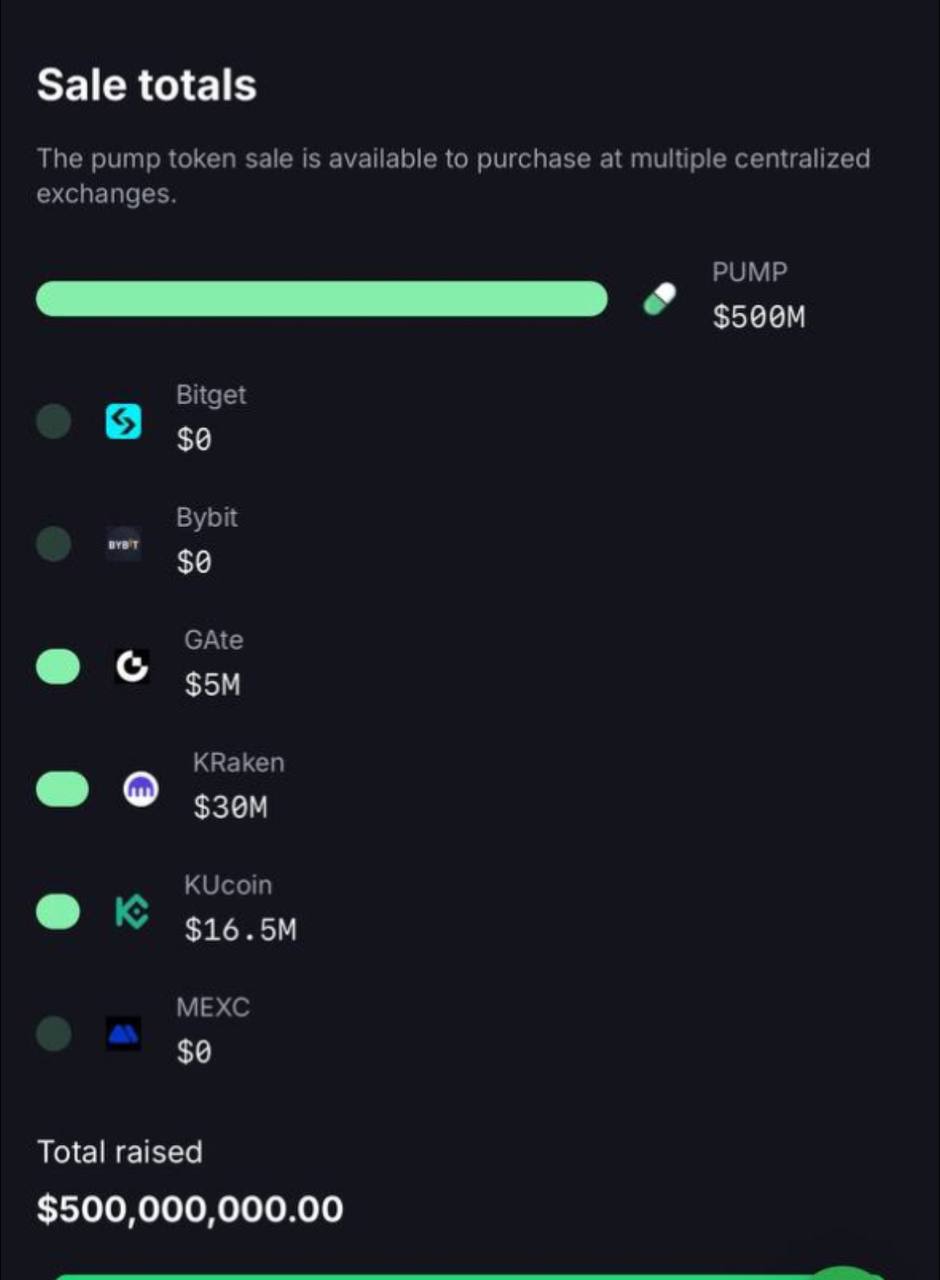This screenshot has height=1280, width=940.
Task: Click the green bar next to KuCoin
Action: pyautogui.click(x=58, y=912)
